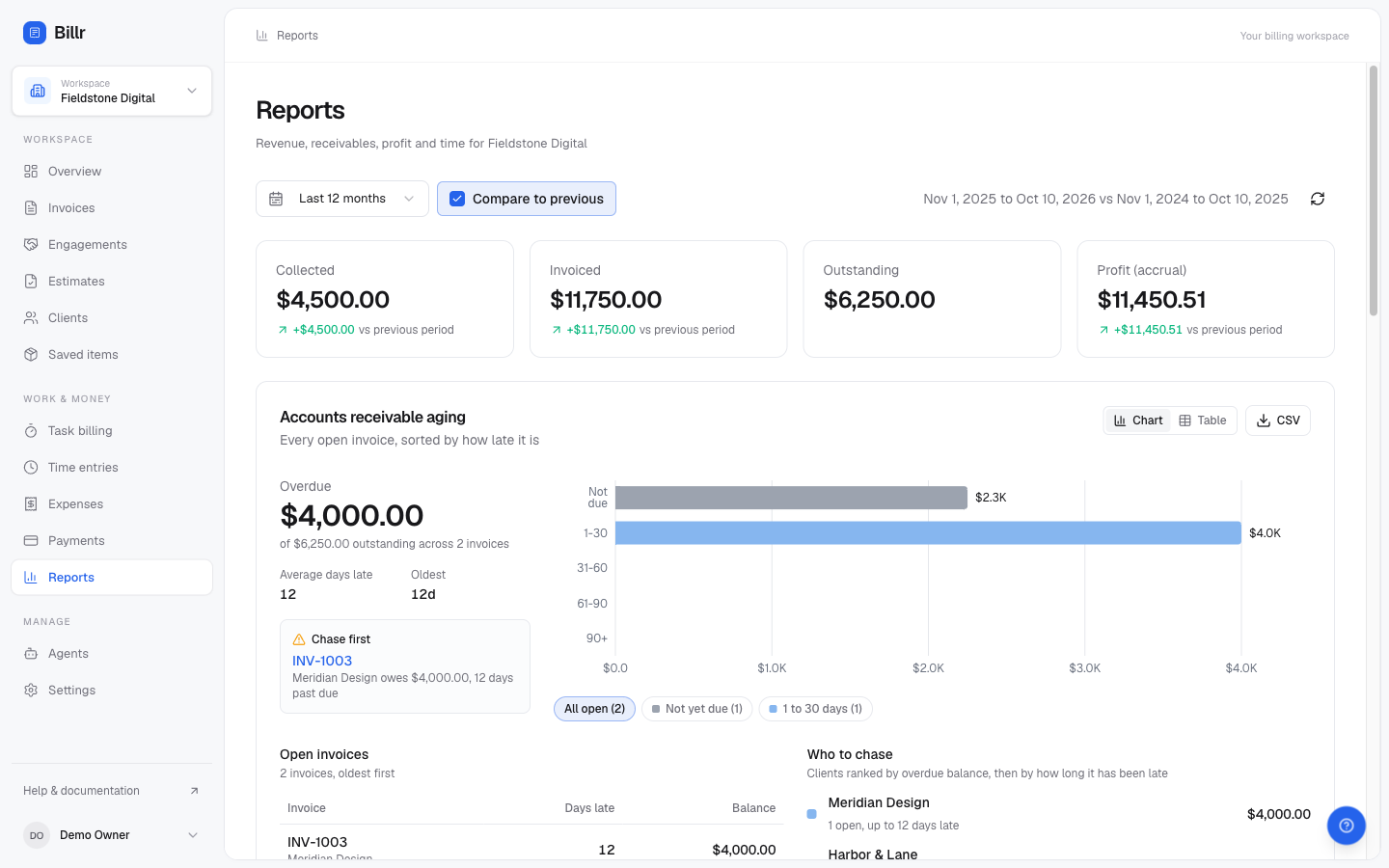Click the Expenses receipt icon
The width and height of the screenshot is (1389, 868).
click(31, 504)
